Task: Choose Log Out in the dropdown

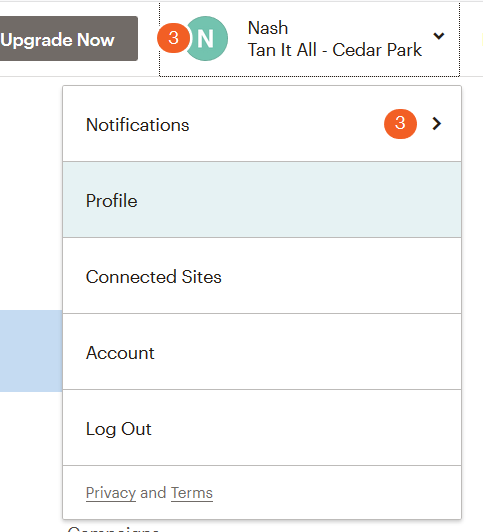Action: coord(262,428)
